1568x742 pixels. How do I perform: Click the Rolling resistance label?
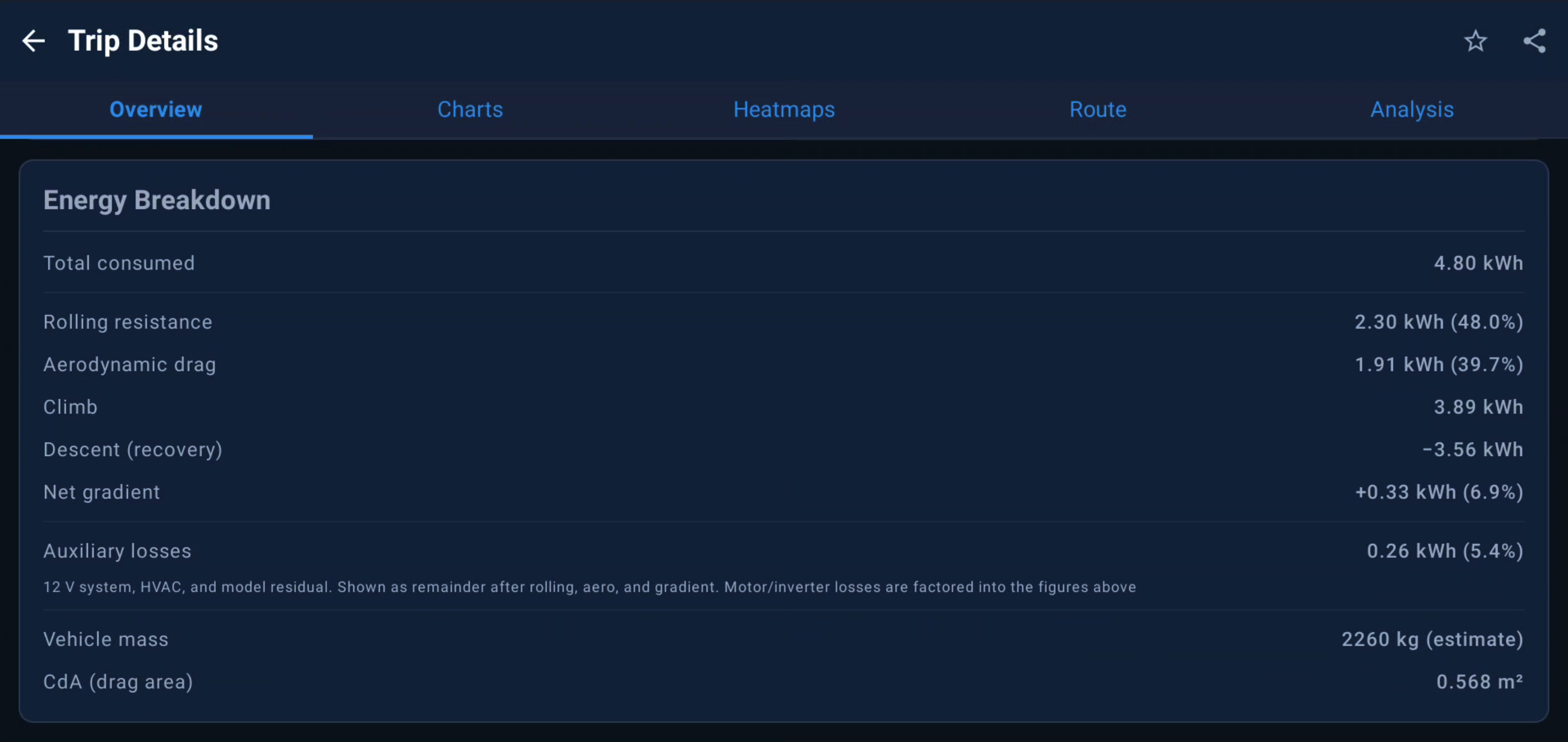(128, 322)
